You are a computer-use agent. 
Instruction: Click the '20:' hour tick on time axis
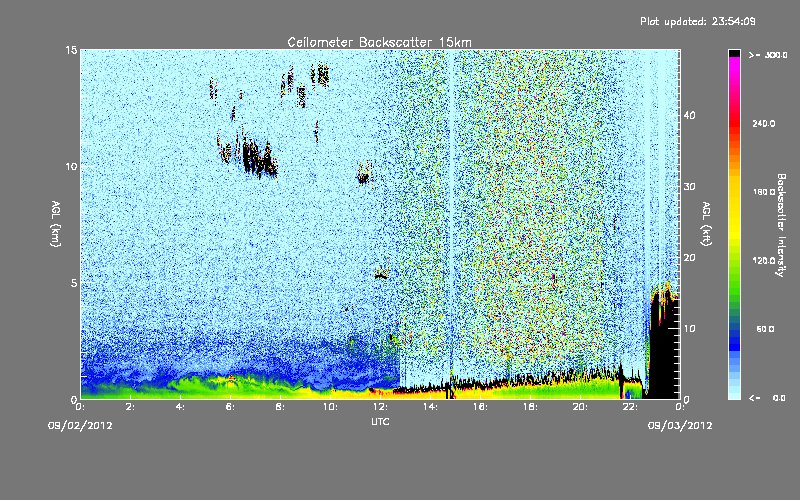point(580,407)
